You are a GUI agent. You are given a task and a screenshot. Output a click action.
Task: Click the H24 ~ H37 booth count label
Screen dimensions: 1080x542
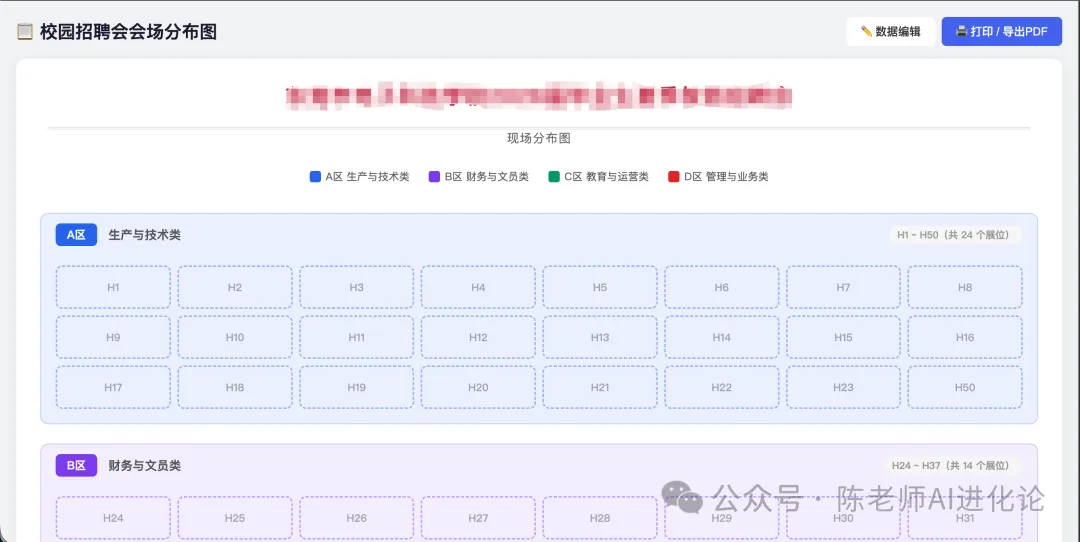coord(951,466)
